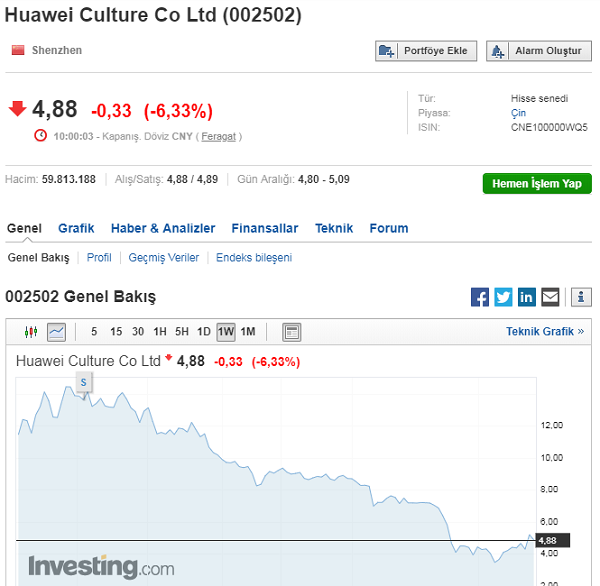Switch to candlestick chart type icon

point(31,331)
